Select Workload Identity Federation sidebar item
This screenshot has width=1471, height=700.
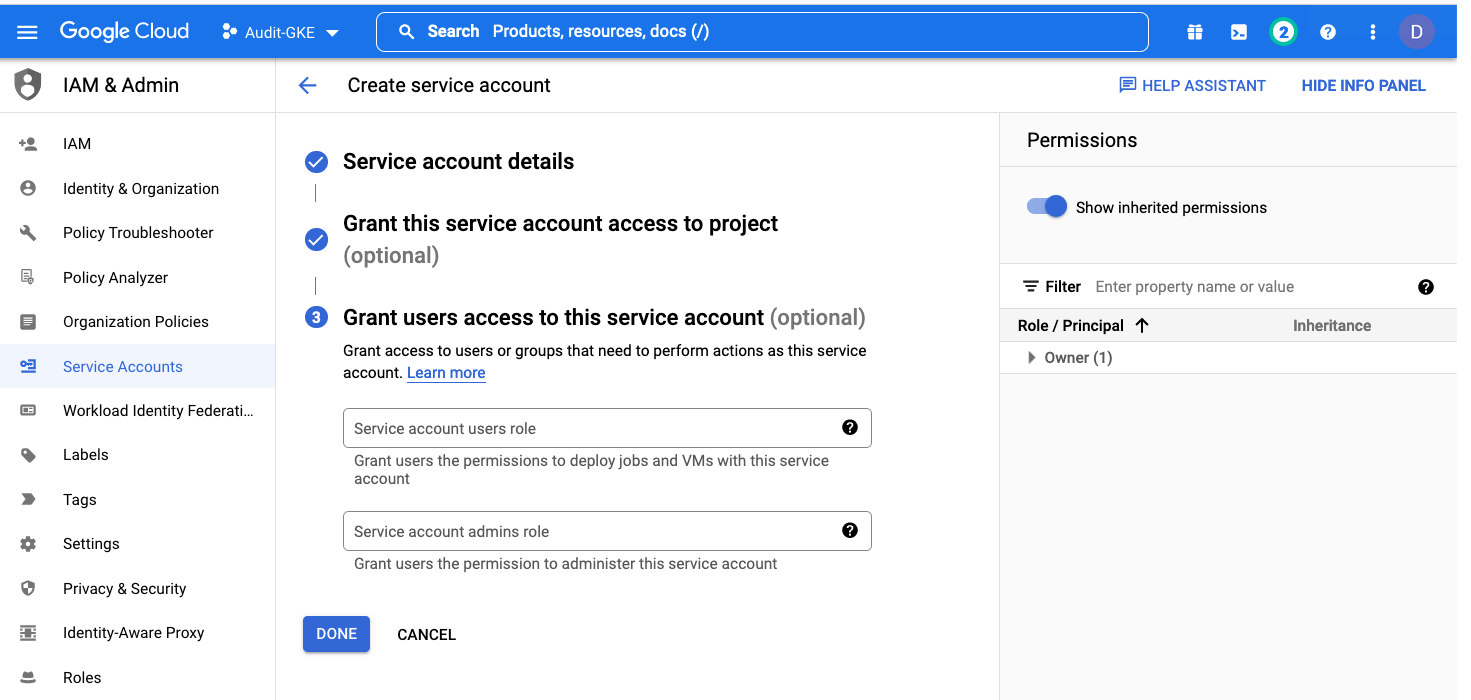[x=158, y=410]
